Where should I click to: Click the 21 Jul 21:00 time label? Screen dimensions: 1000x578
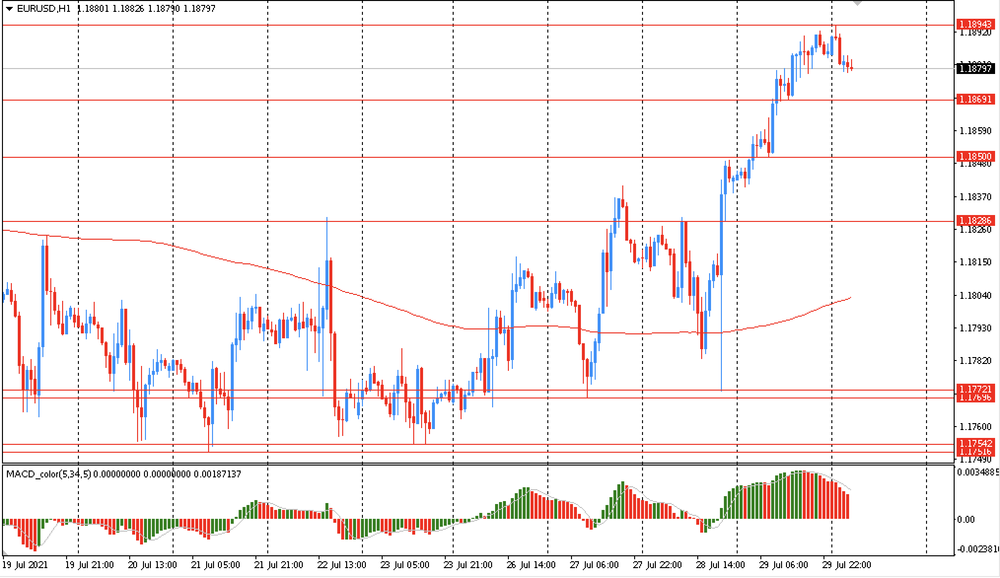coord(279,565)
